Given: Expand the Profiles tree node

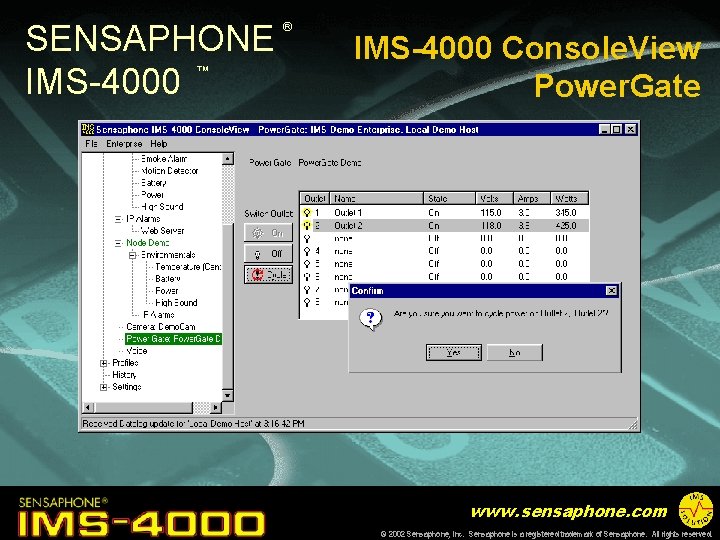Looking at the screenshot, I should [104, 363].
